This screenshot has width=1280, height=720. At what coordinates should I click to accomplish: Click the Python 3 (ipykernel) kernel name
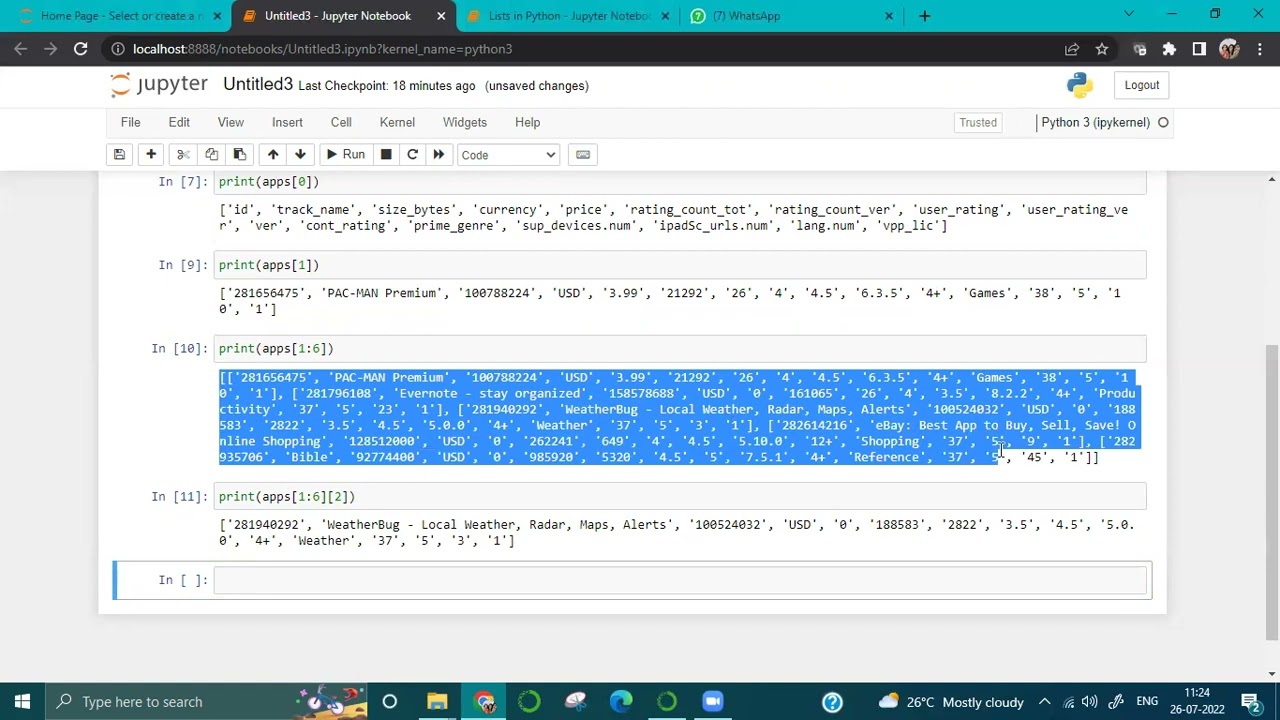pos(1095,122)
